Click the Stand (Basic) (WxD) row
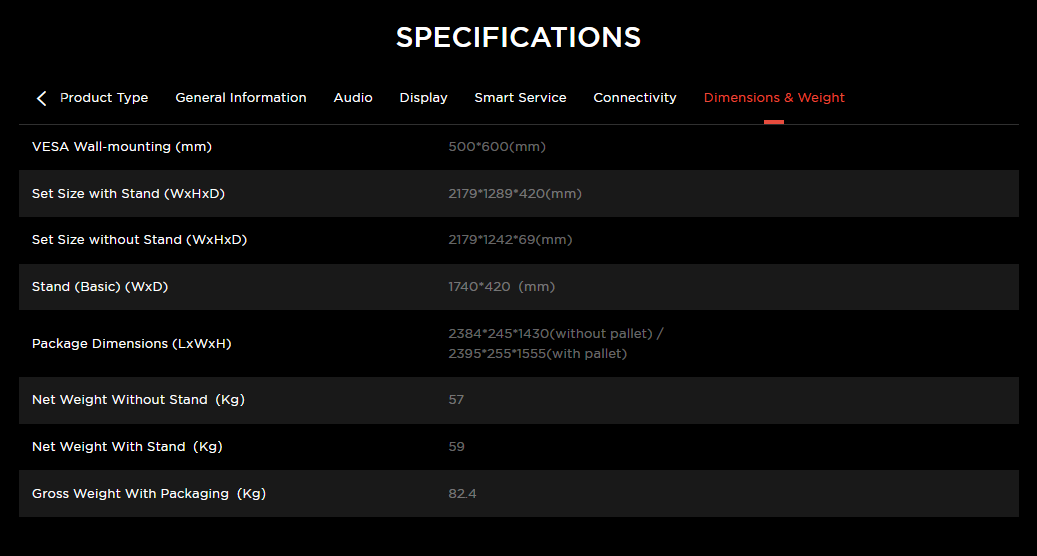Screen dimensions: 1037x556 pos(518,287)
